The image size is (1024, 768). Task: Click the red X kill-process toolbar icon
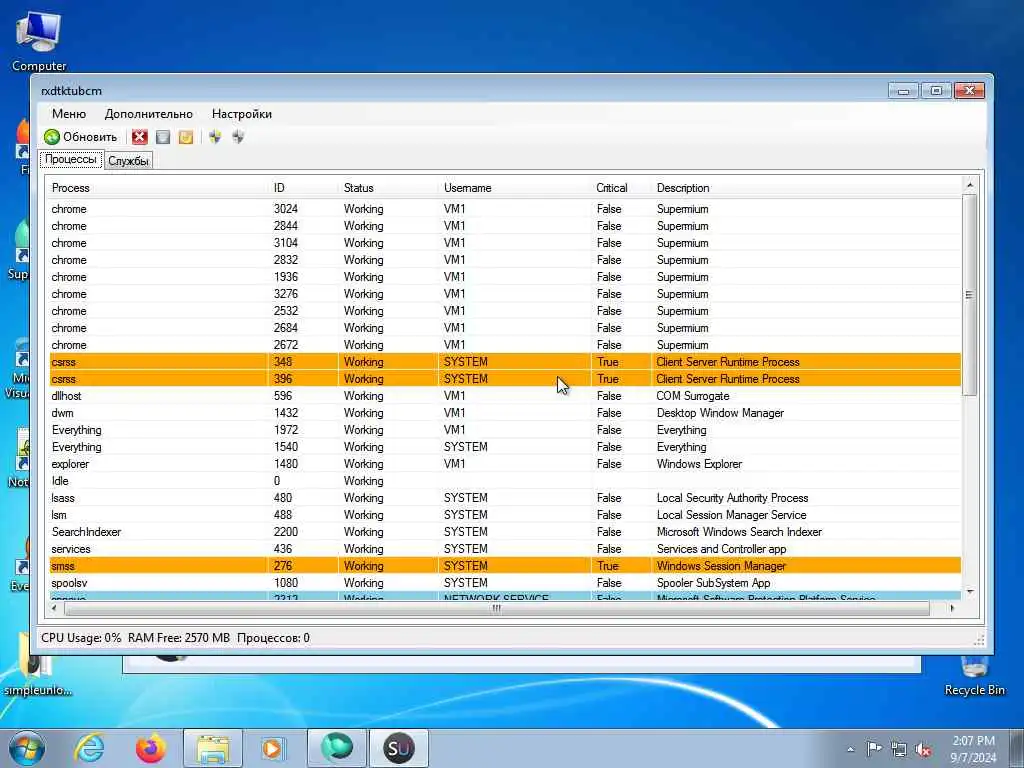[x=139, y=136]
